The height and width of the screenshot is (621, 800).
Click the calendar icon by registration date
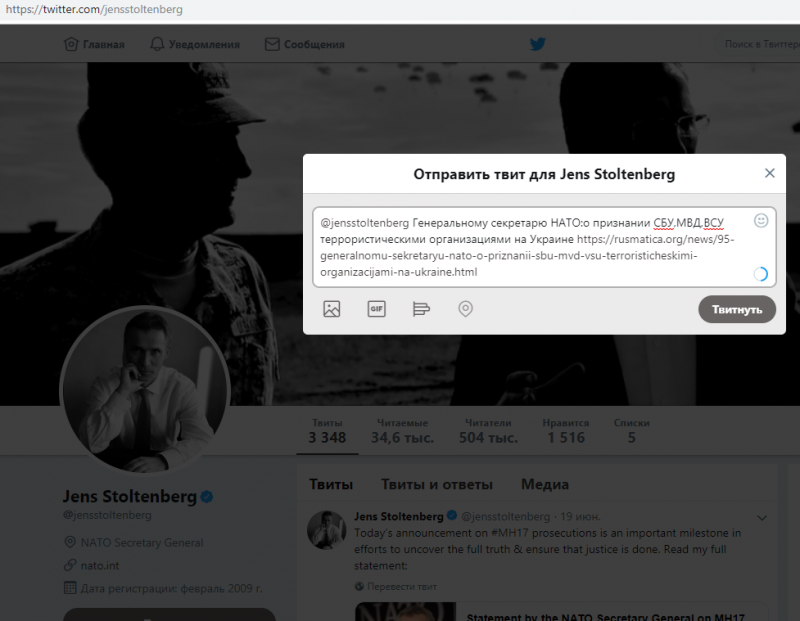pos(70,588)
